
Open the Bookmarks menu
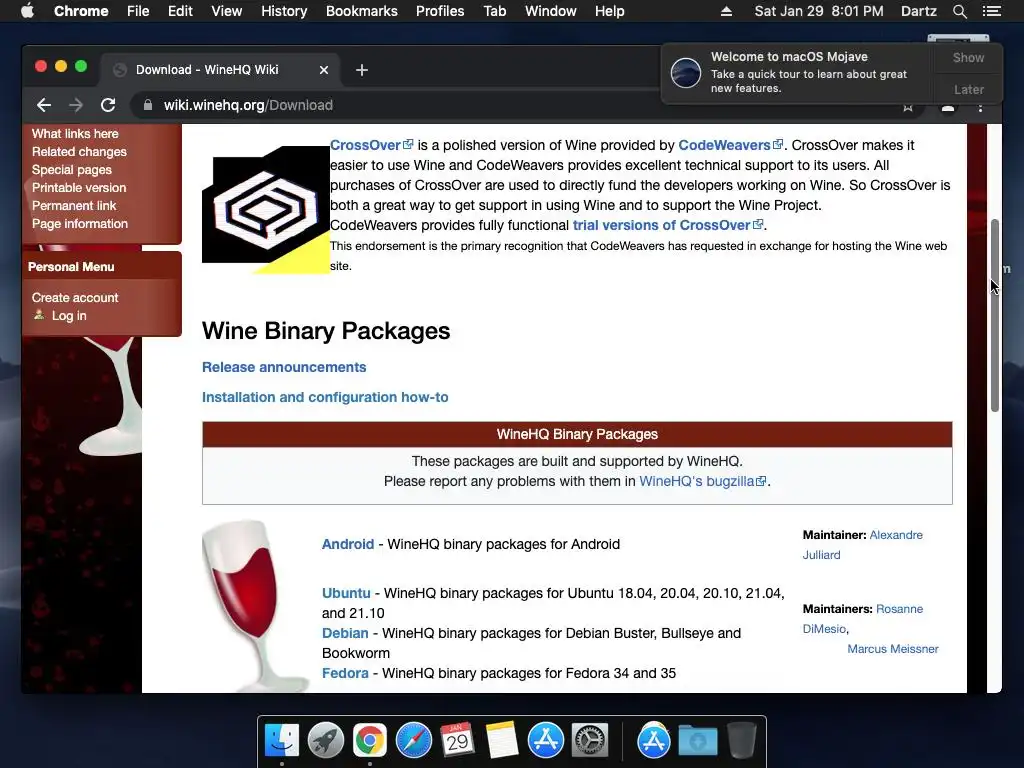[362, 11]
